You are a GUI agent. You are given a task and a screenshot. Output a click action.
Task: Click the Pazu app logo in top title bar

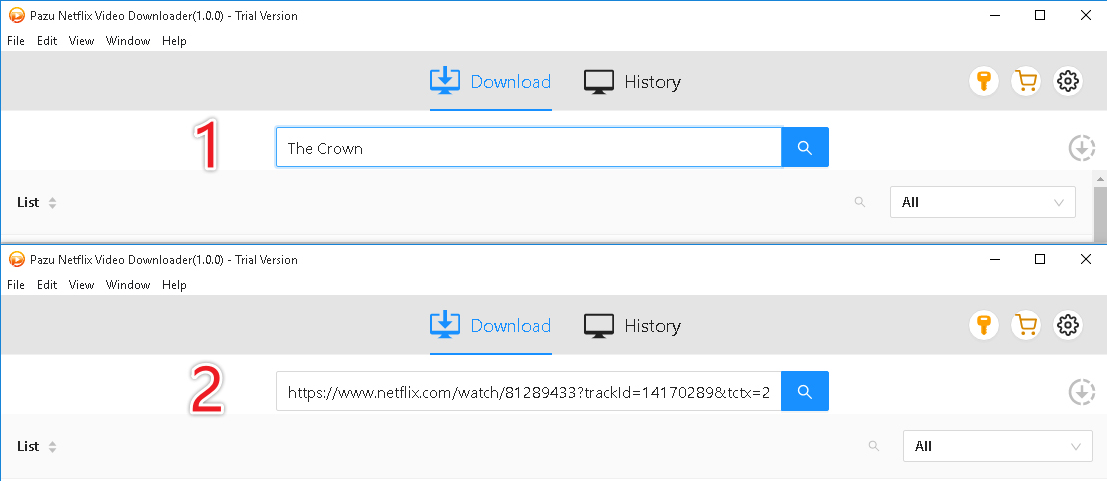[16, 16]
